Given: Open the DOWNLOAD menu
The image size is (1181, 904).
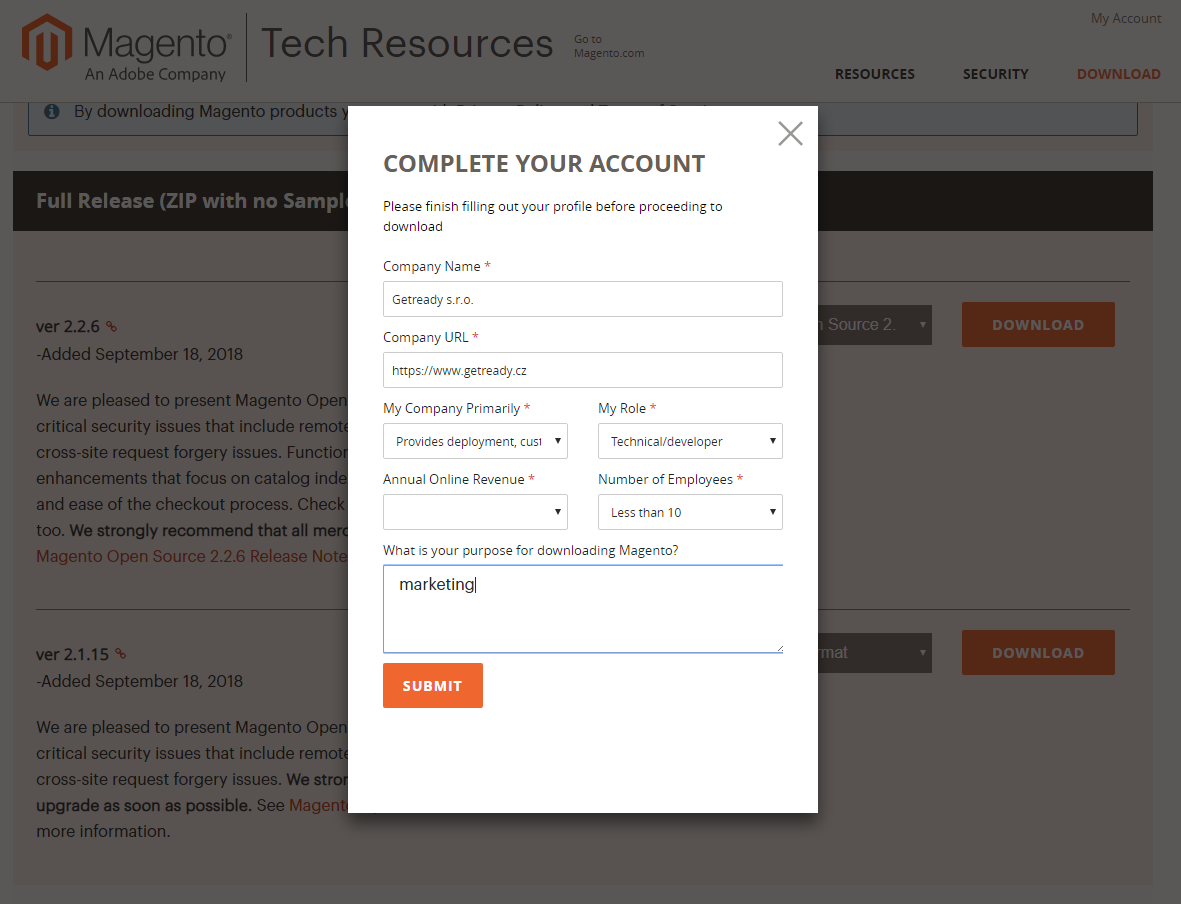Looking at the screenshot, I should pyautogui.click(x=1118, y=74).
